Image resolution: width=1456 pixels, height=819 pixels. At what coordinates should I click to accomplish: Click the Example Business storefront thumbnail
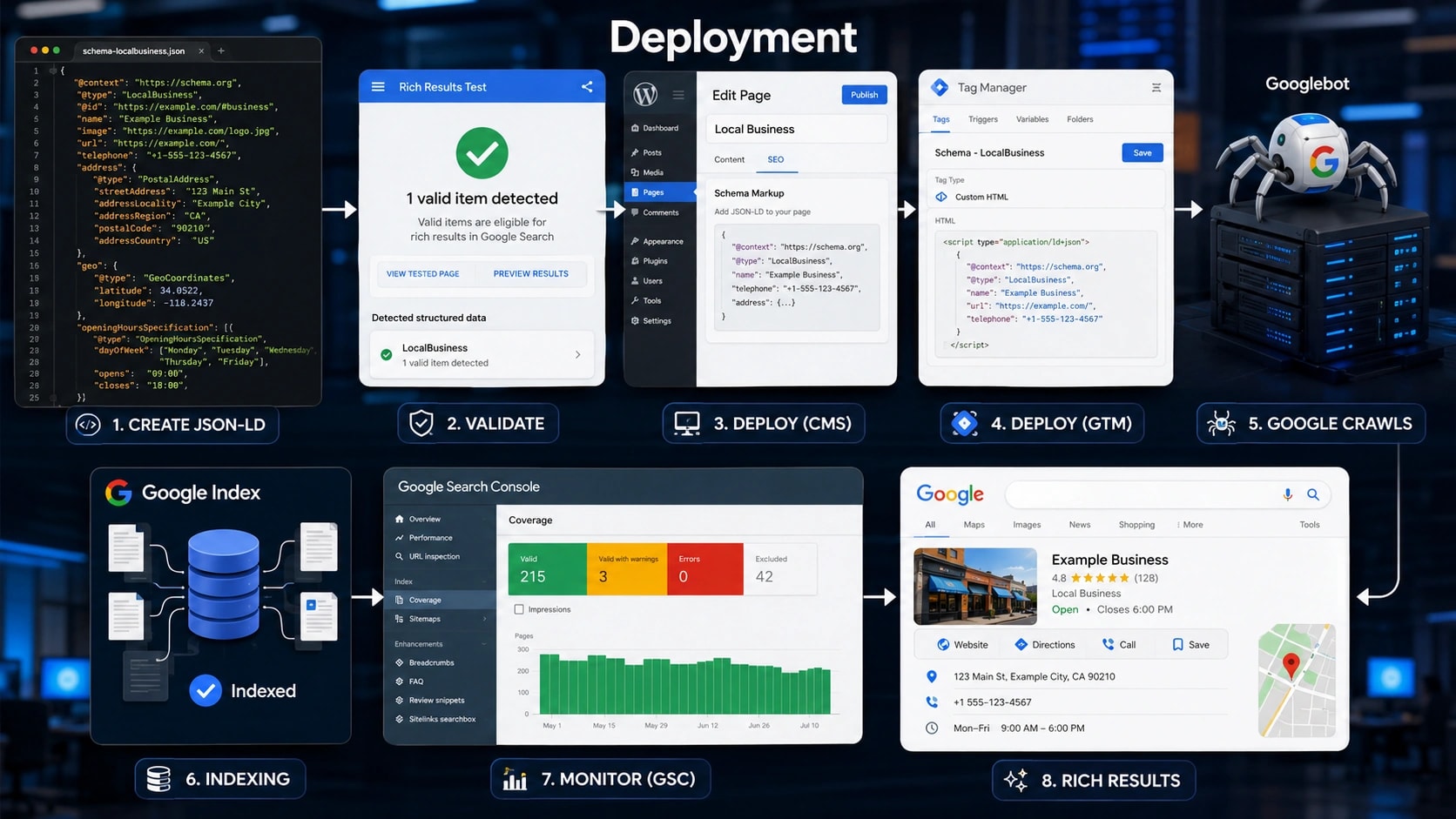975,587
